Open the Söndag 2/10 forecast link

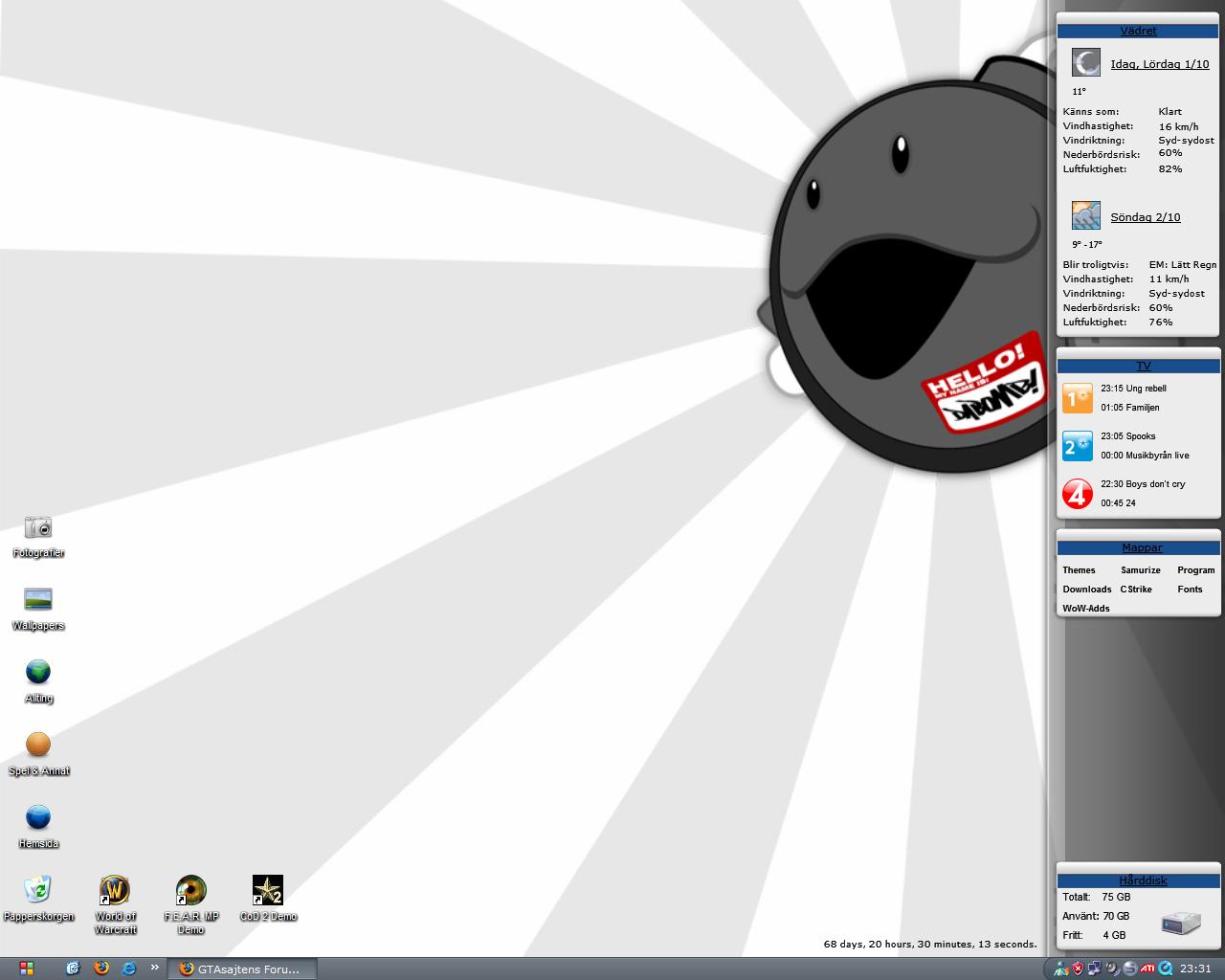pyautogui.click(x=1145, y=217)
